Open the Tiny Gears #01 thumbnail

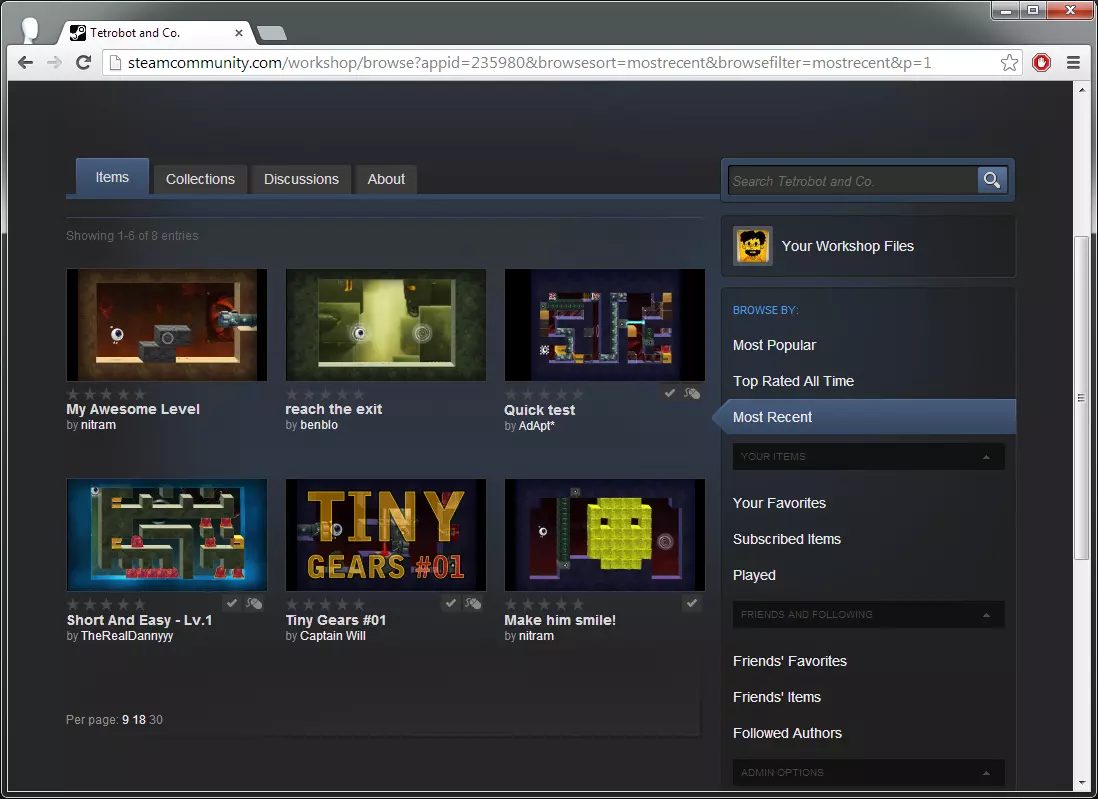[386, 535]
